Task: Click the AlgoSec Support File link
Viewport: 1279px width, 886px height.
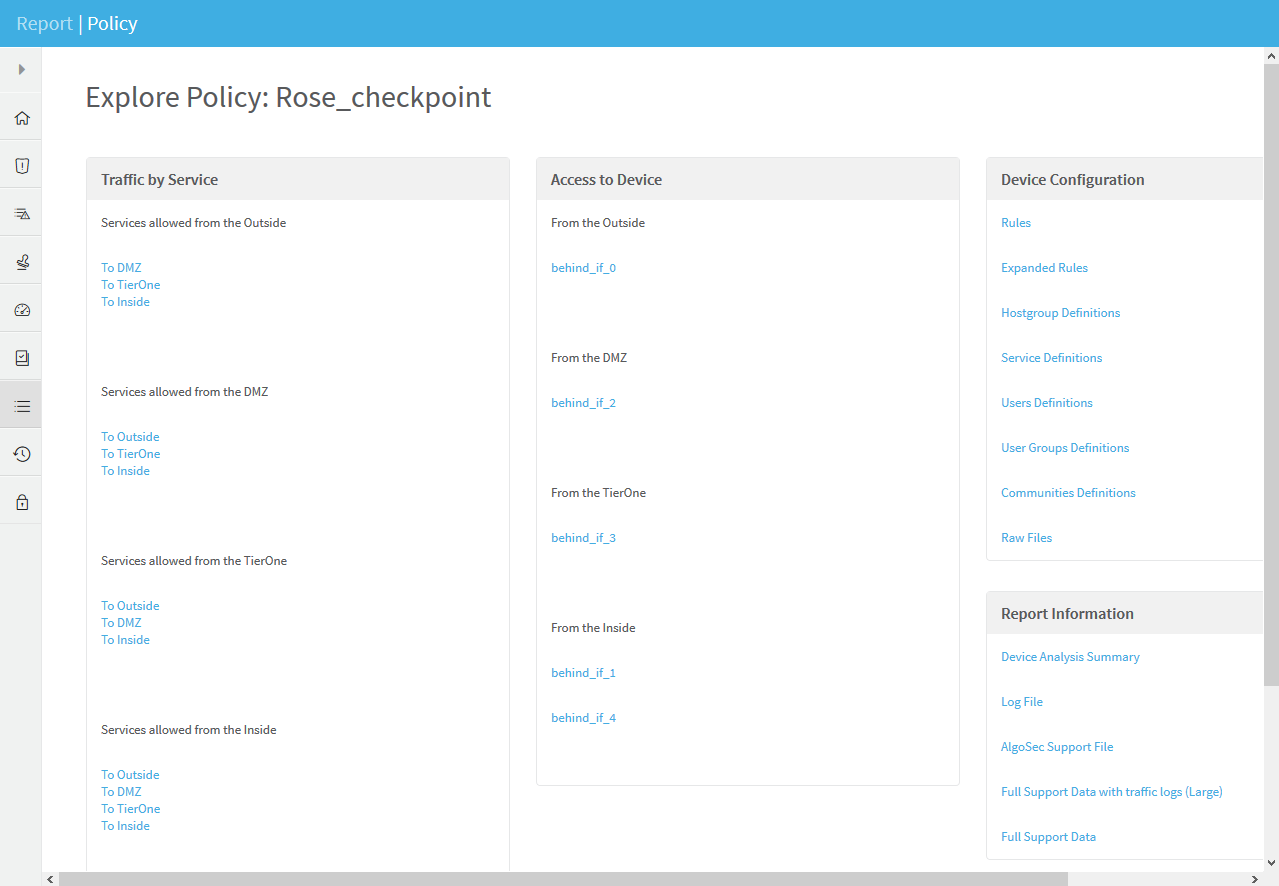Action: 1057,747
